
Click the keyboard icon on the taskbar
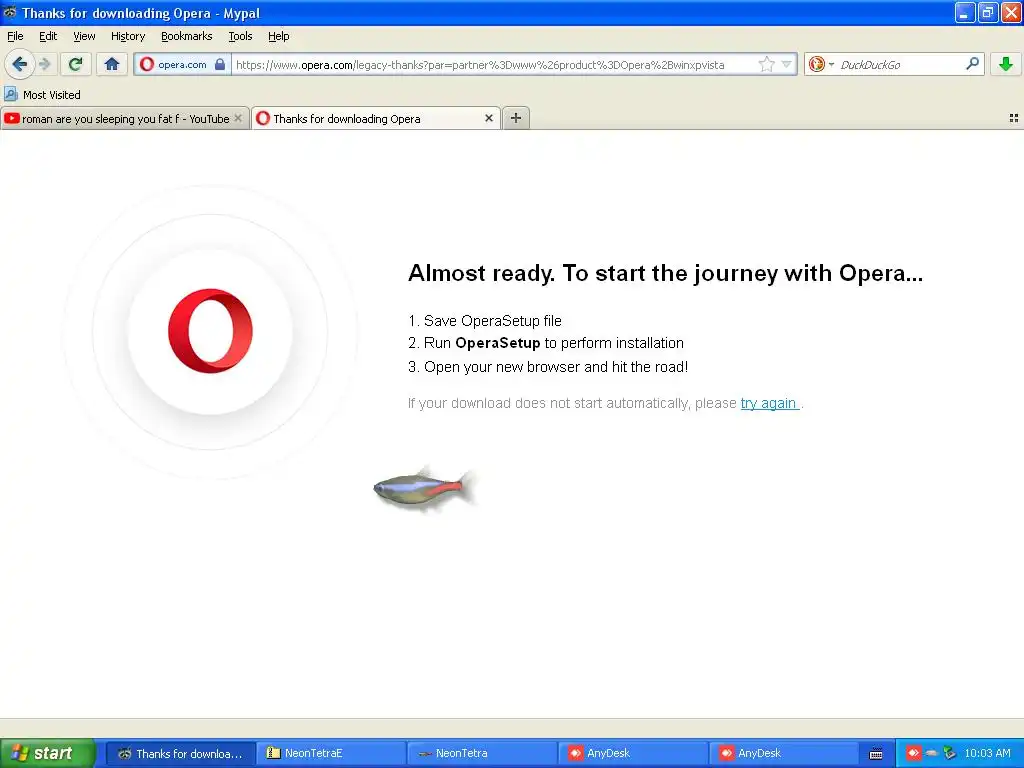pyautogui.click(x=876, y=754)
